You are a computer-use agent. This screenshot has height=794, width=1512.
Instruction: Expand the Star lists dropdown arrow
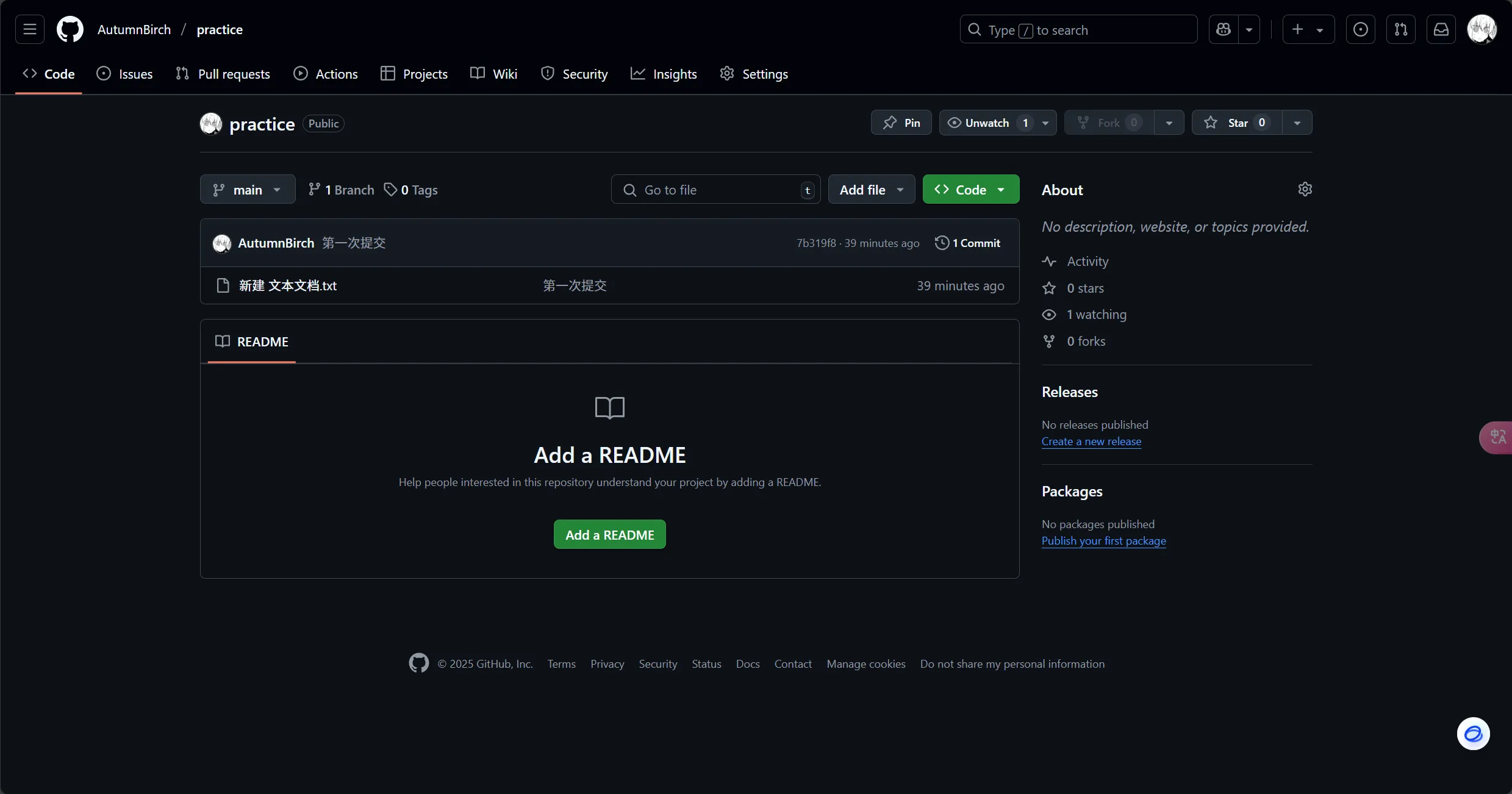click(x=1297, y=123)
